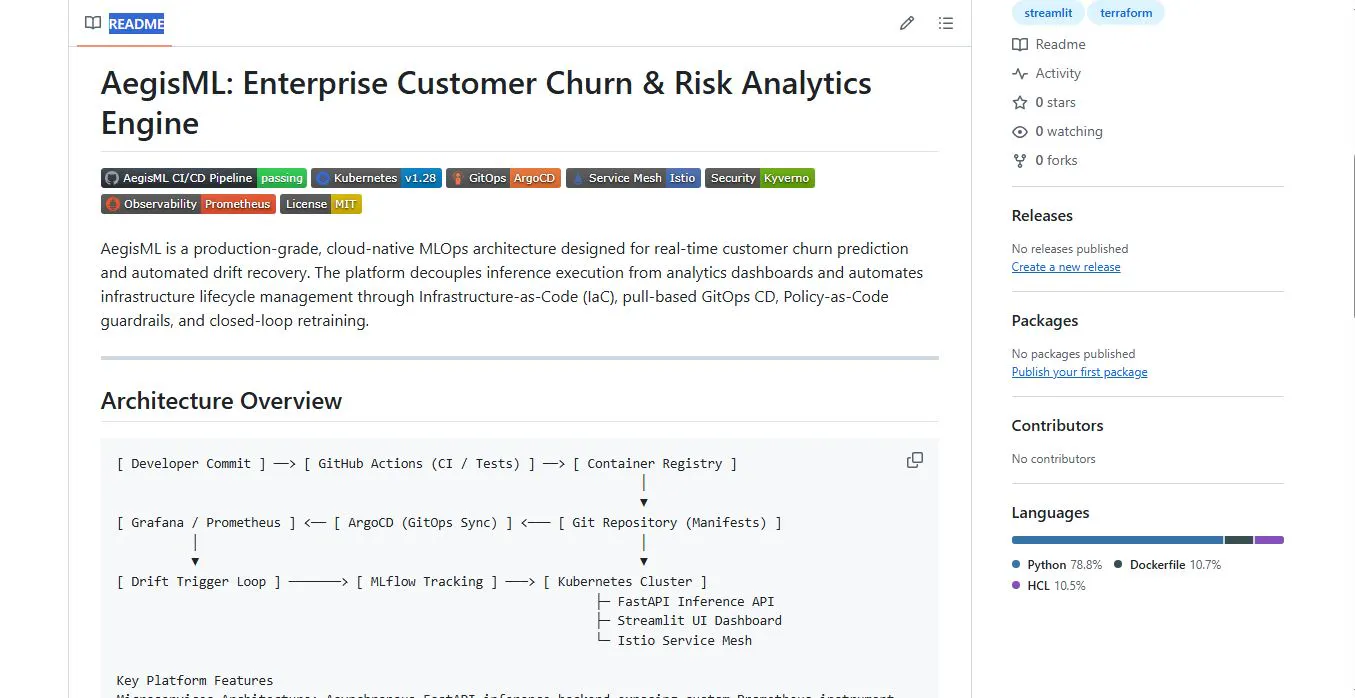Click '[ MLflow Tracking ]' in diagram
Viewport: 1355px width, 698px height.
(x=427, y=581)
